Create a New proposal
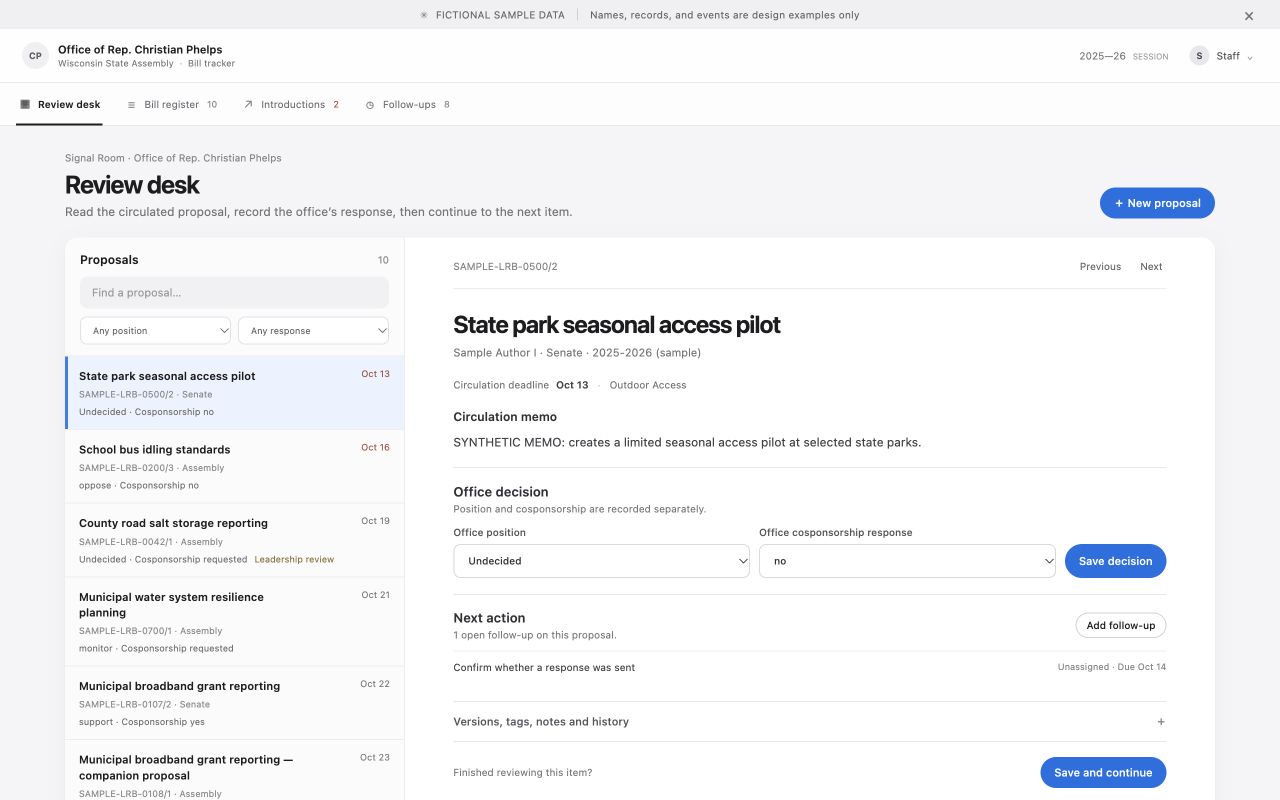This screenshot has height=800, width=1280. (x=1157, y=203)
